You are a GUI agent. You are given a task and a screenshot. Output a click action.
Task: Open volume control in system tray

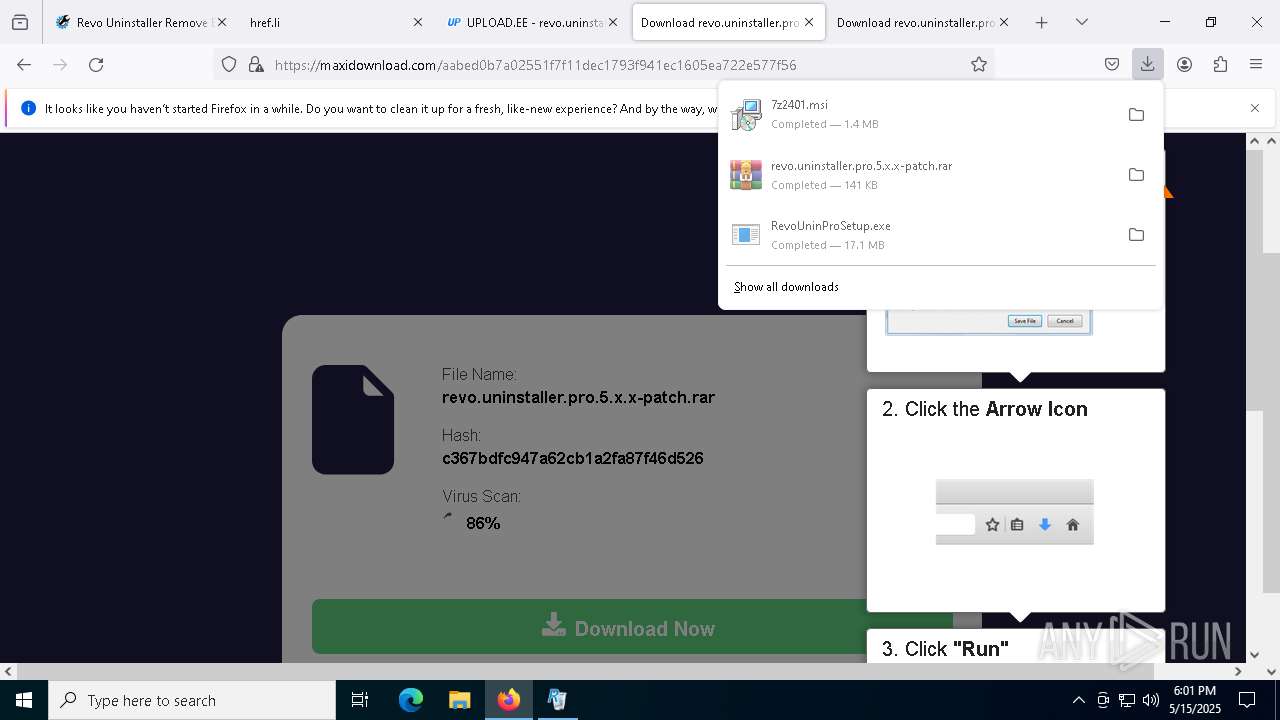point(1151,700)
